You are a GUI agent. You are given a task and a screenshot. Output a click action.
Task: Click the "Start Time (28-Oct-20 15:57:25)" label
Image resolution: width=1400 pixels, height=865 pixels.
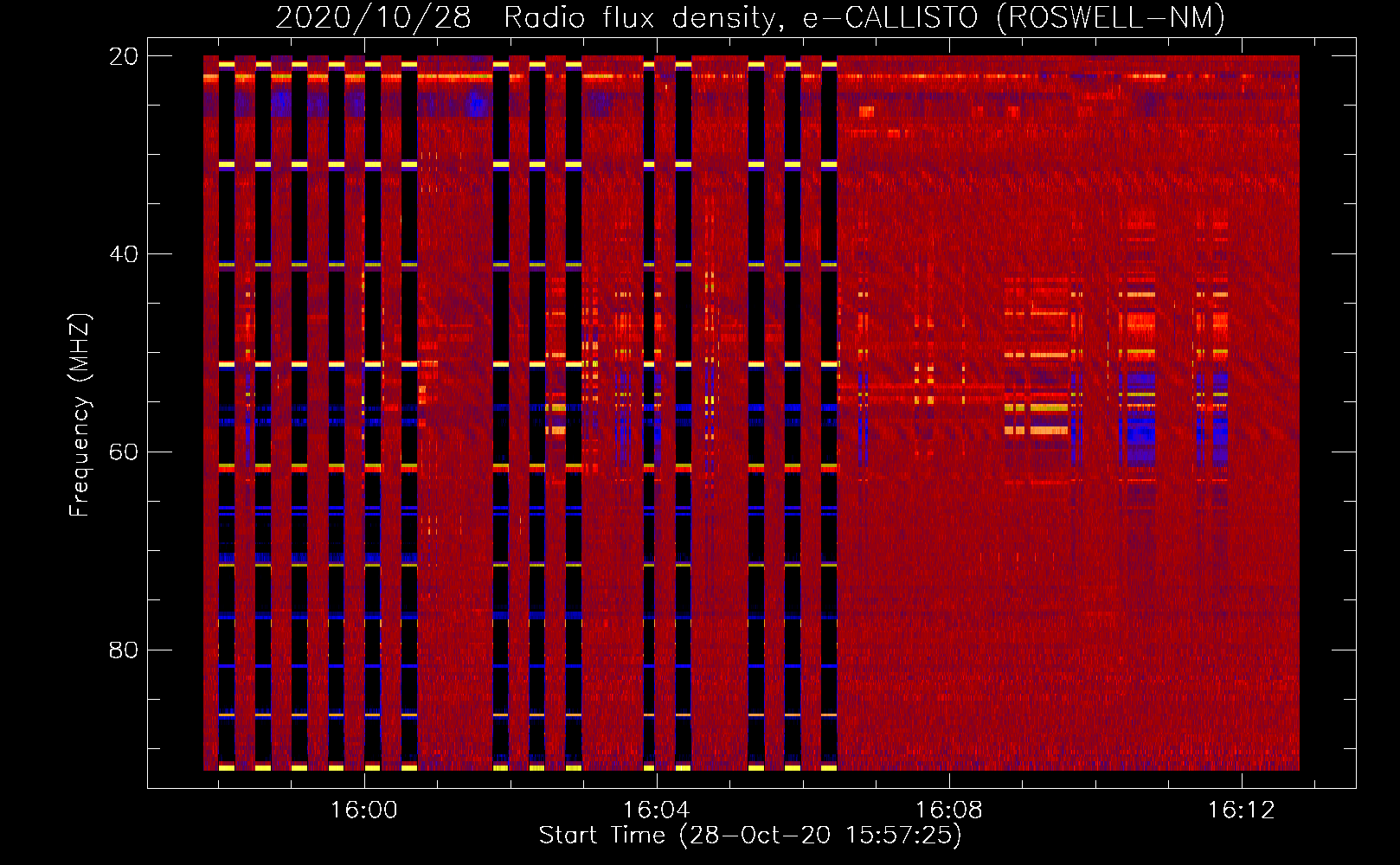click(750, 836)
